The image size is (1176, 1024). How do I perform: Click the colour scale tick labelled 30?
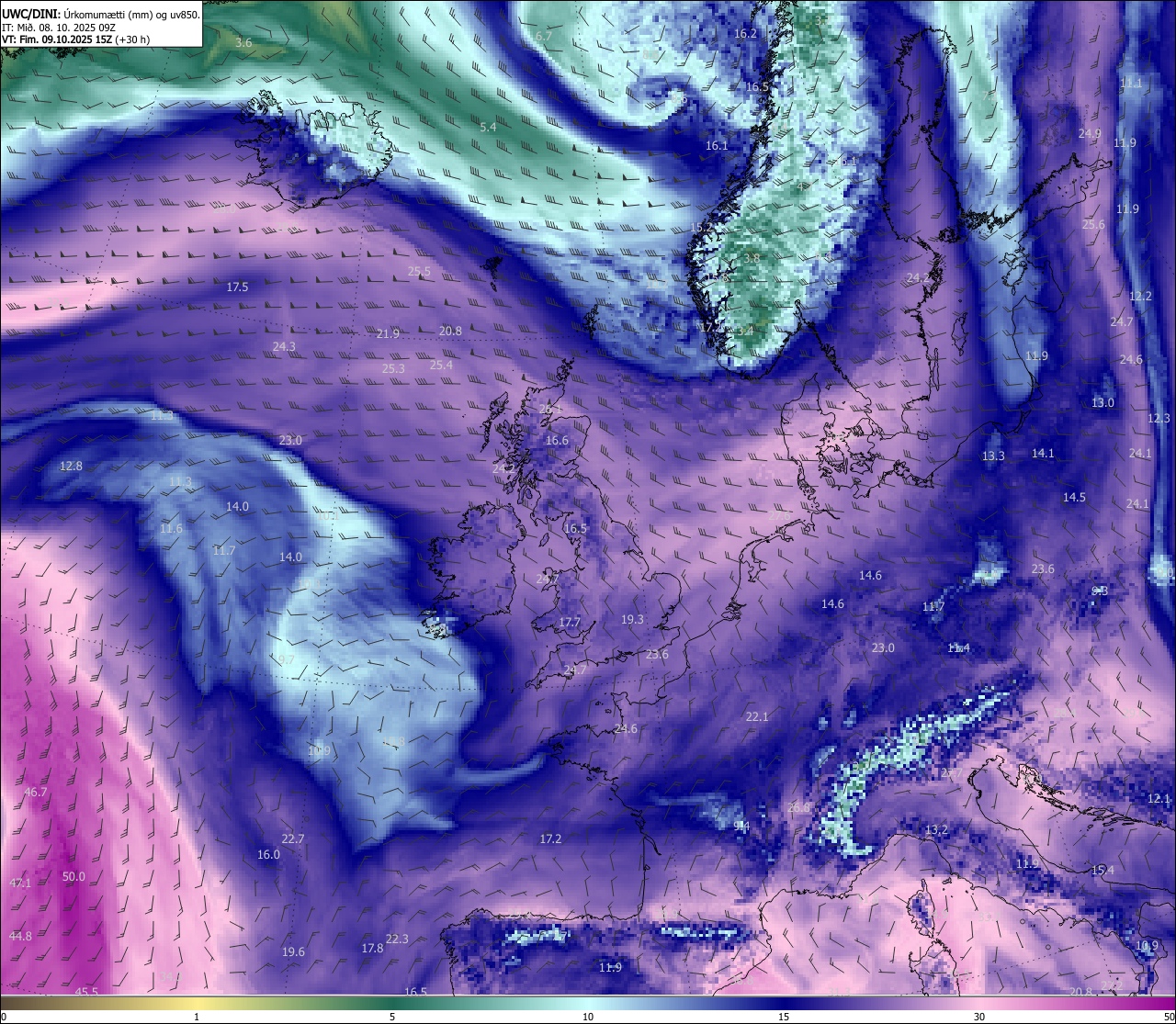coord(979,1017)
